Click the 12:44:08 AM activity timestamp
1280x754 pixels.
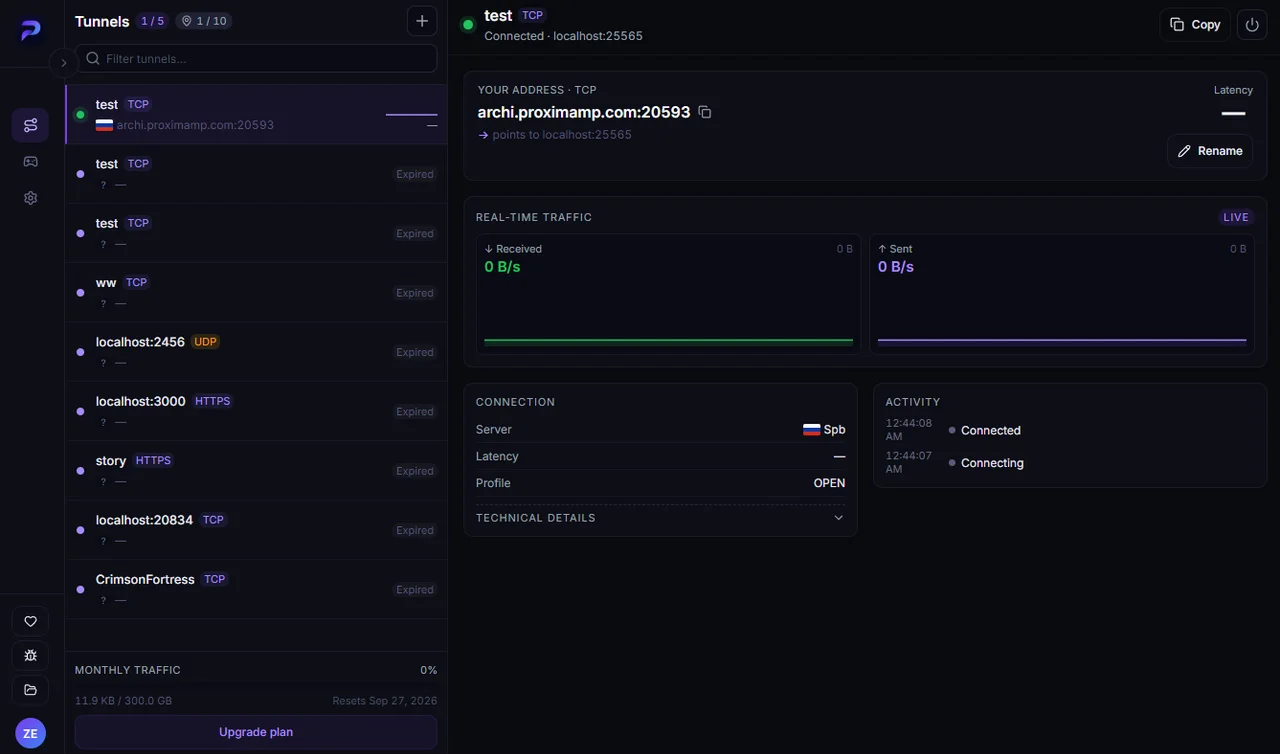pos(909,430)
